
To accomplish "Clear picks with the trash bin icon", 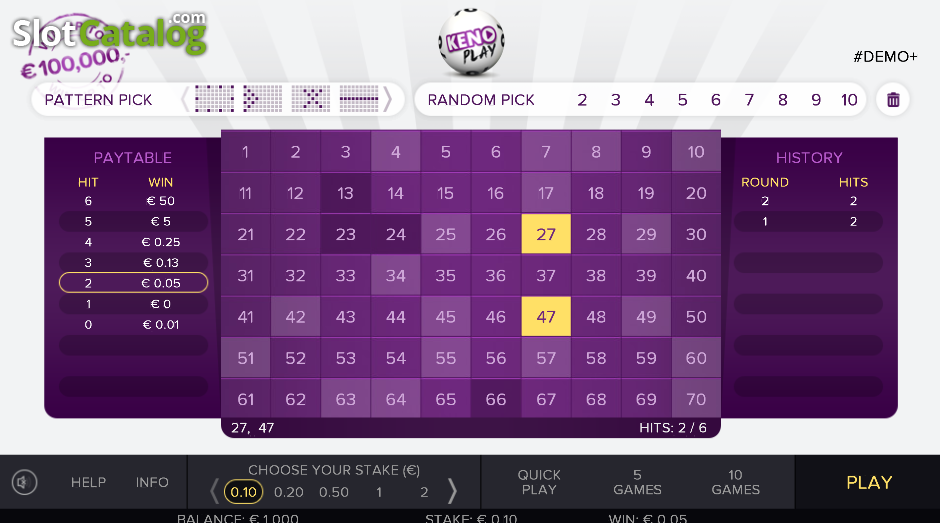I will [x=893, y=100].
